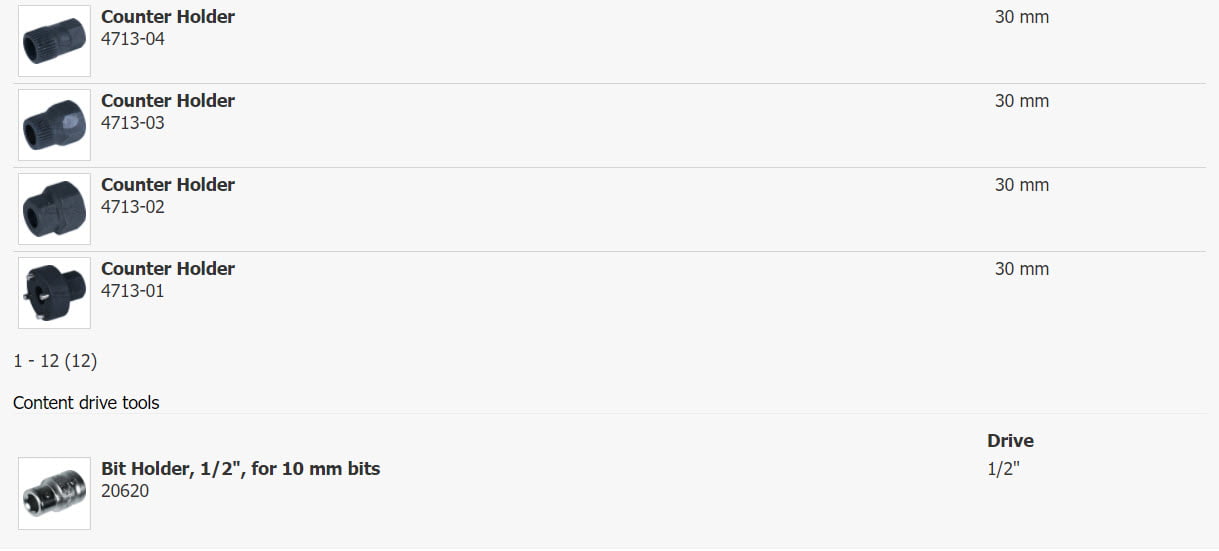Open the Counter Holder 4713-02 thumbnail image
The width and height of the screenshot is (1219, 551).
coord(54,209)
